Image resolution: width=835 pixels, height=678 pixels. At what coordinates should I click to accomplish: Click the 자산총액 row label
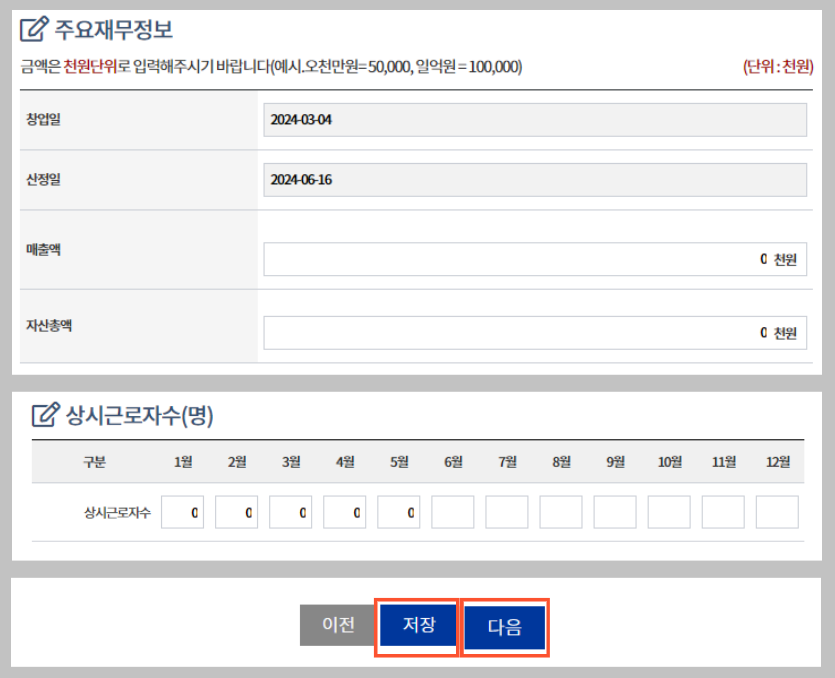[49, 325]
